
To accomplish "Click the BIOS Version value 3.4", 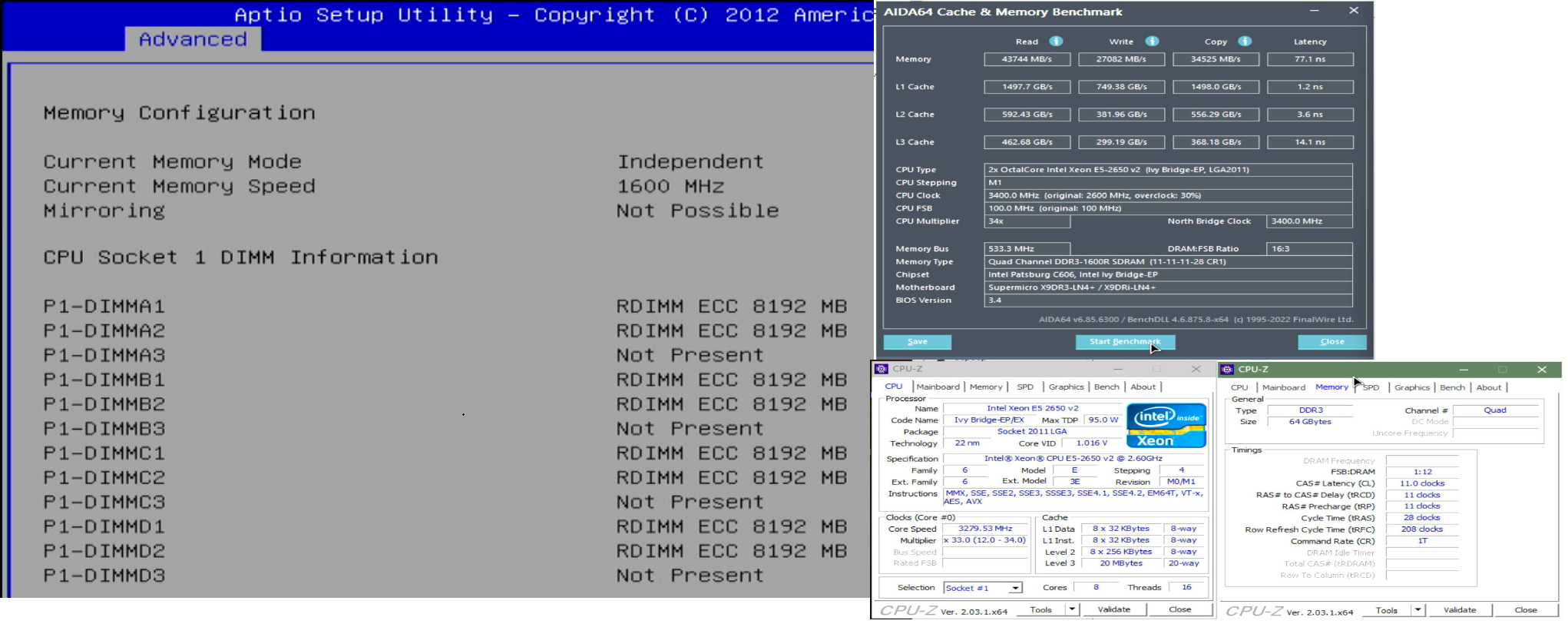I will point(1168,300).
